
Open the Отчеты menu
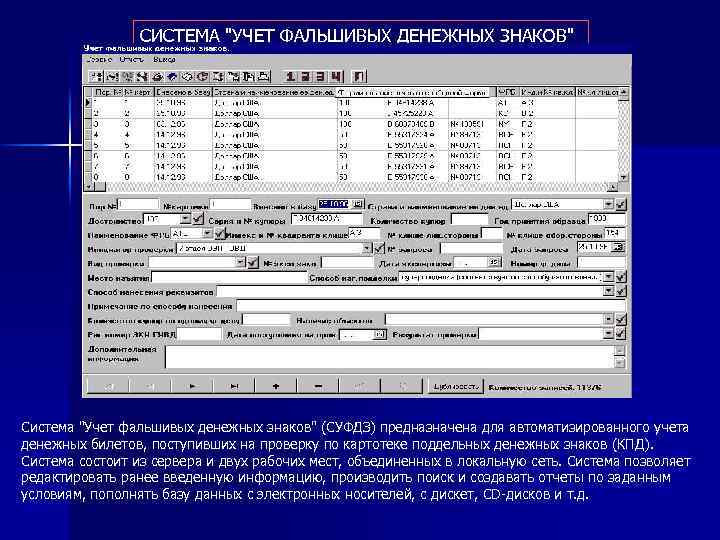[x=131, y=60]
